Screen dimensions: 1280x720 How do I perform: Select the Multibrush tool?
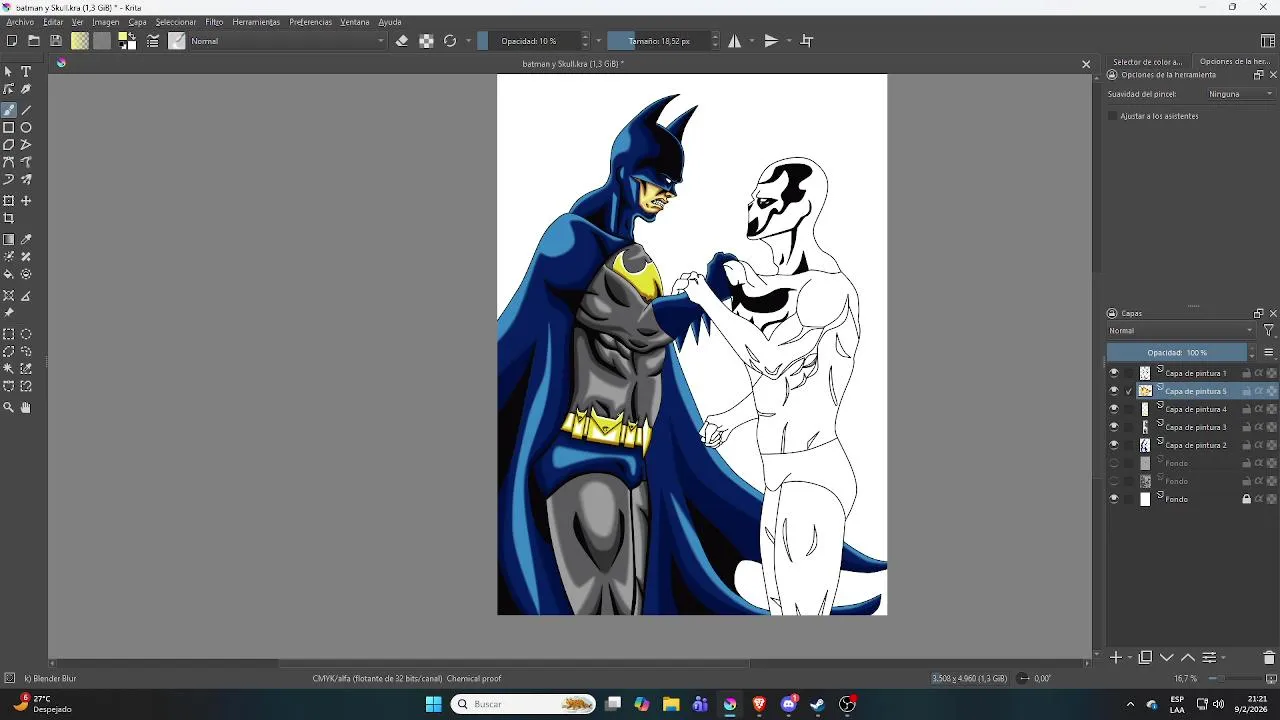tap(26, 180)
